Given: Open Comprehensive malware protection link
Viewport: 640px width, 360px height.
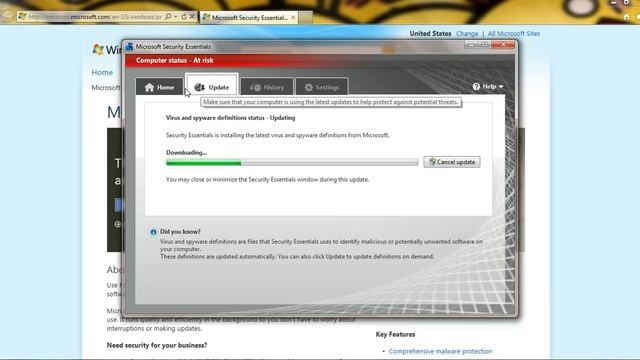Looking at the screenshot, I should 440,351.
